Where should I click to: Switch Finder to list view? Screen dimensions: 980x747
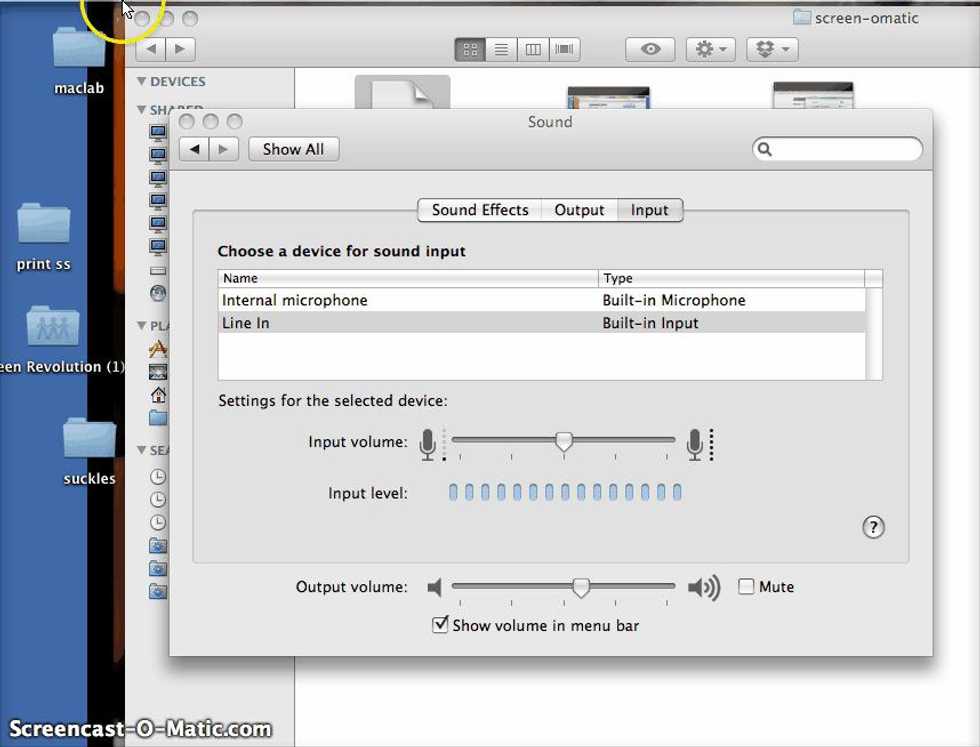click(501, 49)
